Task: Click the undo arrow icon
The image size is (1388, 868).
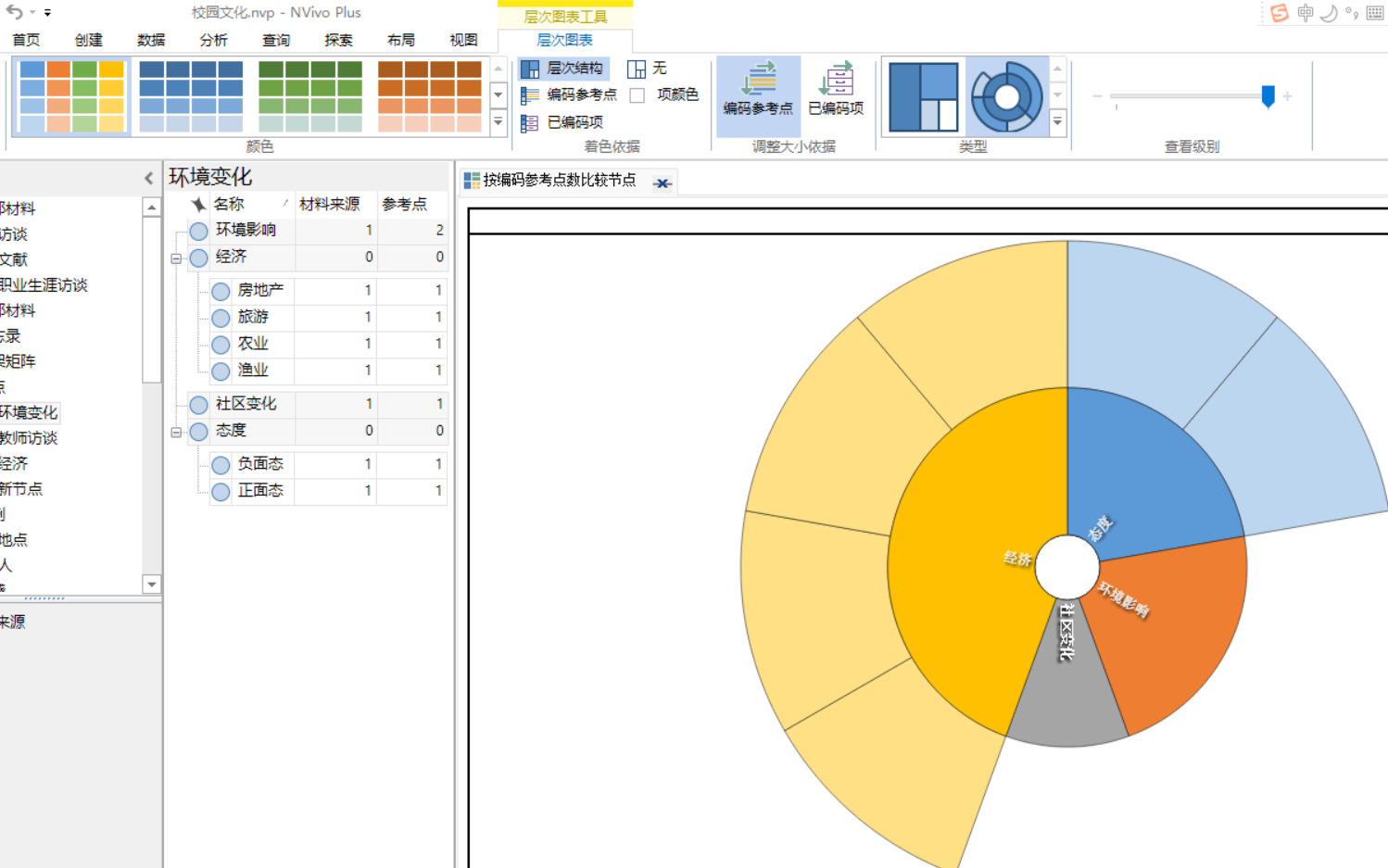Action: [15, 12]
